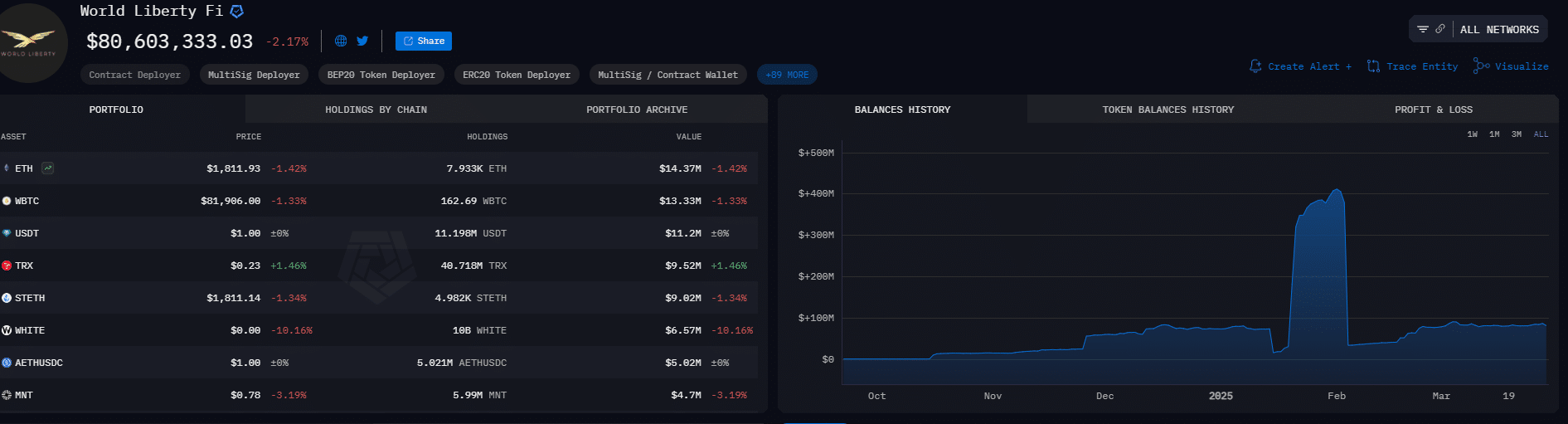The height and width of the screenshot is (424, 1568).
Task: Click the WBTC token icon
Action: pos(7,201)
